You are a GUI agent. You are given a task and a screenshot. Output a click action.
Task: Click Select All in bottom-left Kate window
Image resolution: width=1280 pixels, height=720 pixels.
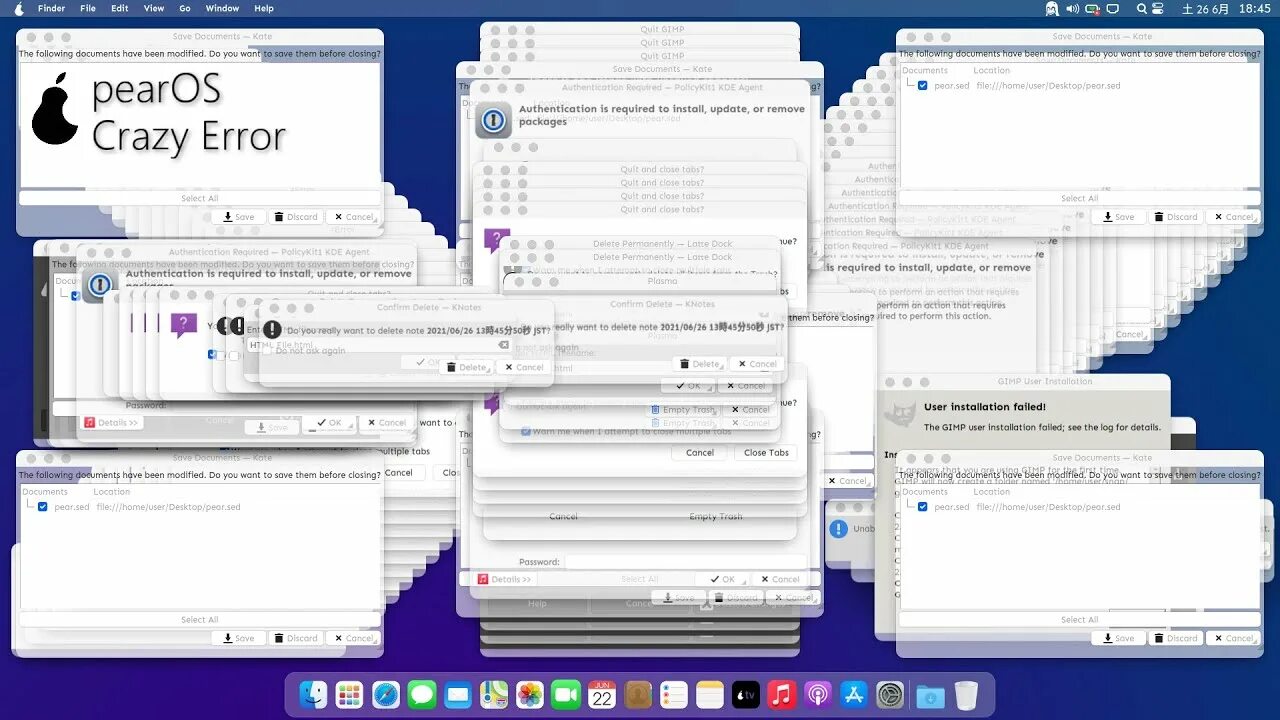coord(200,620)
